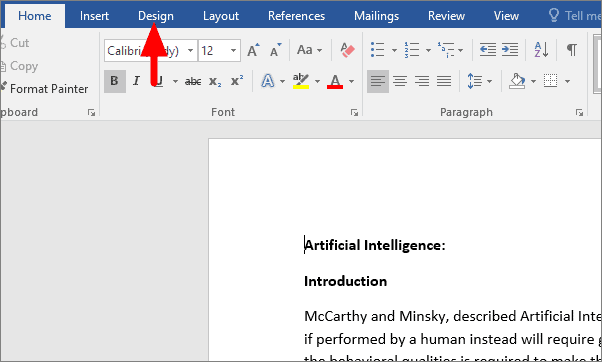Click the Decrease Indent icon

tap(488, 50)
